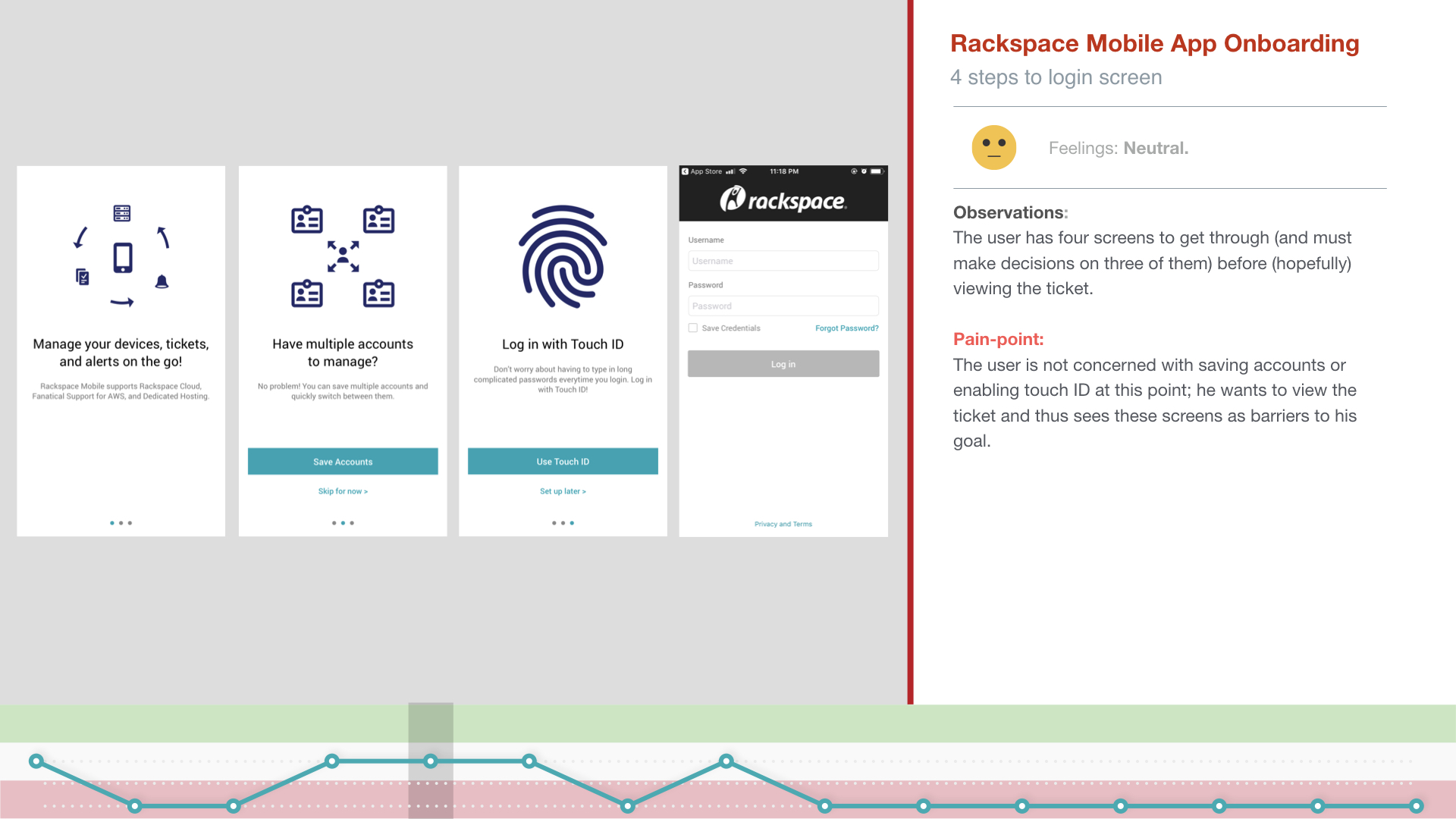Click into the Password field
The image size is (1456, 819).
coord(783,306)
